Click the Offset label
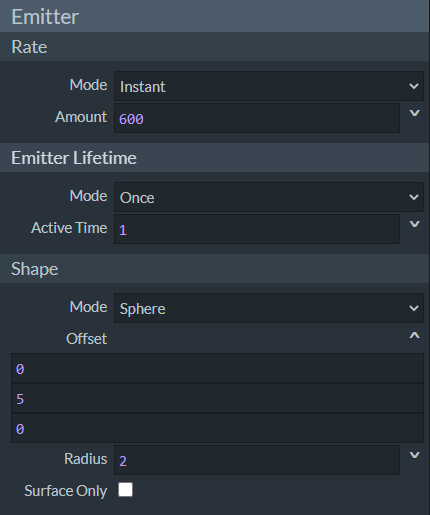The width and height of the screenshot is (430, 515). [87, 339]
